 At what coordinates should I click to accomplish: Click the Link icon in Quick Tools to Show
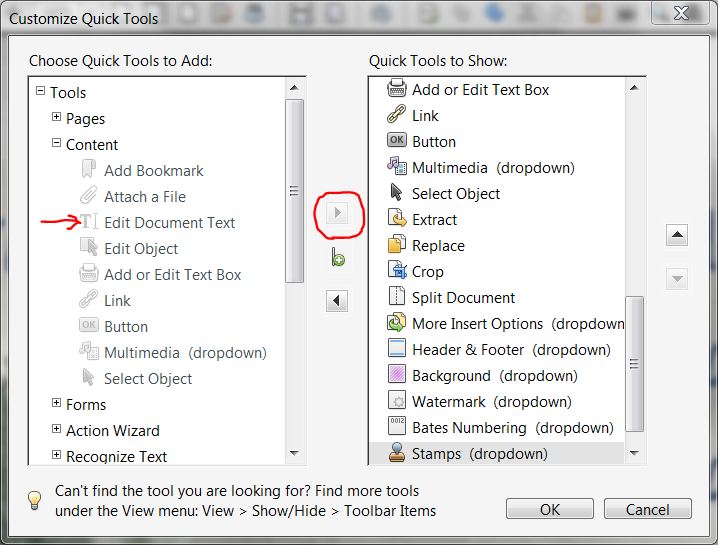pyautogui.click(x=397, y=114)
